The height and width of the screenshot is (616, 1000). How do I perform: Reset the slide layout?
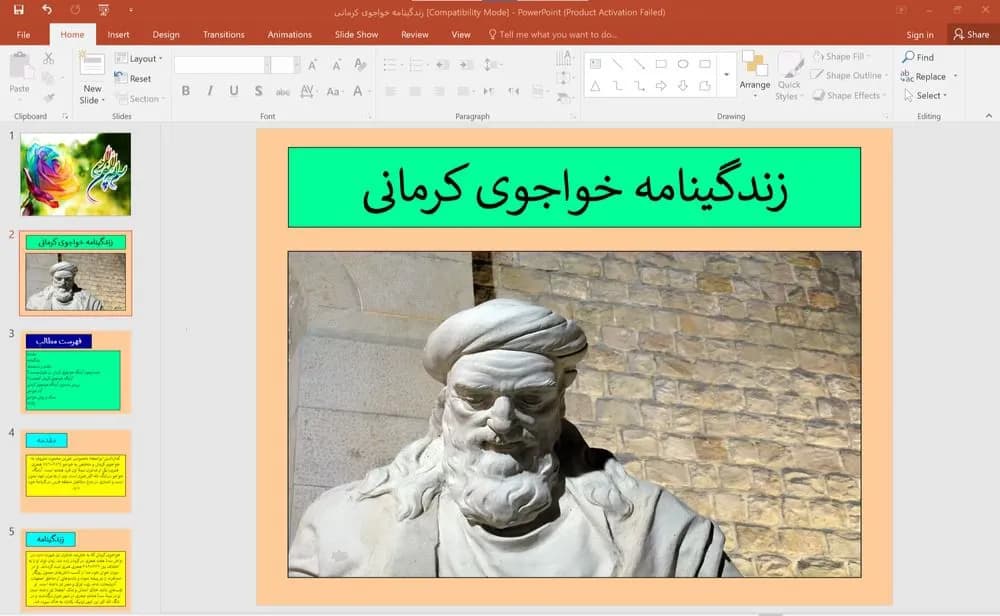pos(133,78)
